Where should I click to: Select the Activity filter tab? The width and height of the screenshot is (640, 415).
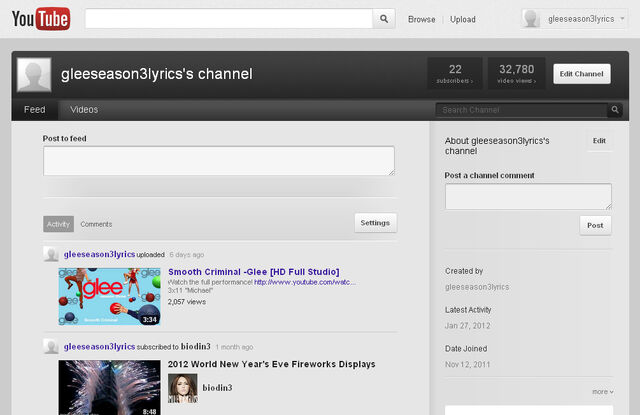click(58, 224)
